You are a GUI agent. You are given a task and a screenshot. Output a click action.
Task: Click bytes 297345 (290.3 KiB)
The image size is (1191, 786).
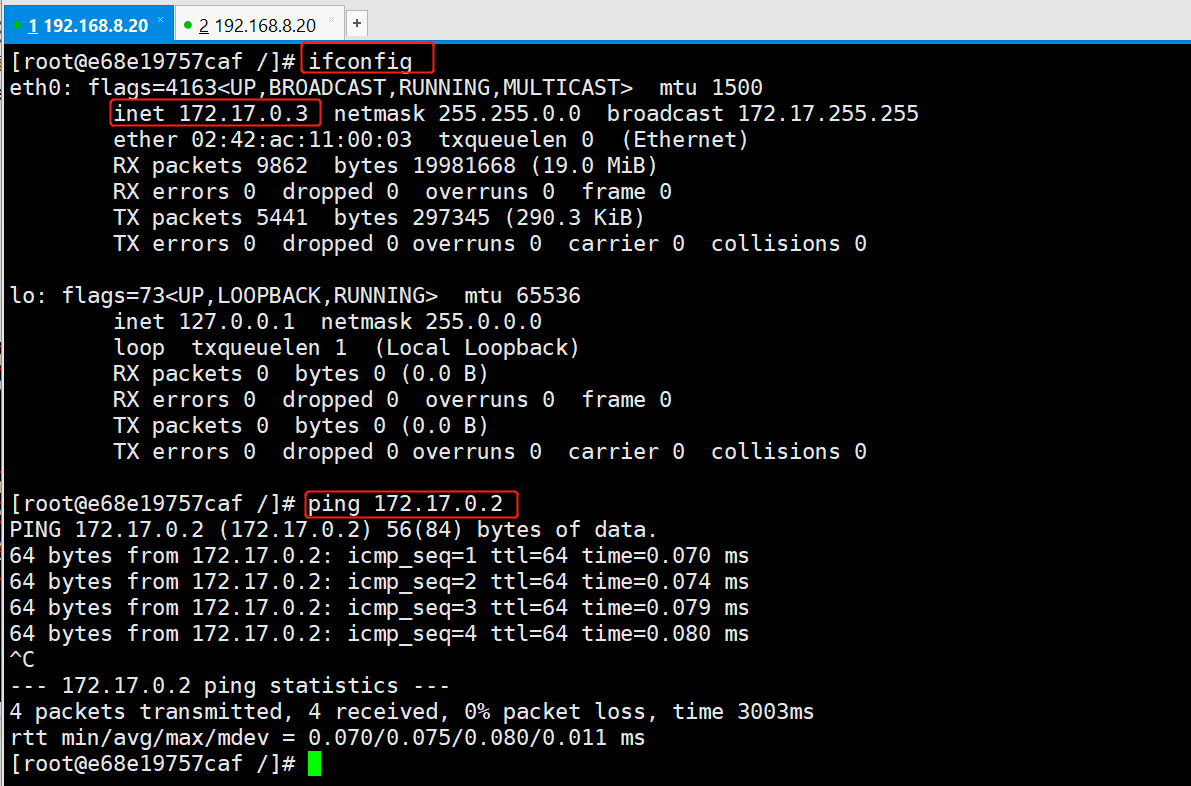click(x=489, y=217)
